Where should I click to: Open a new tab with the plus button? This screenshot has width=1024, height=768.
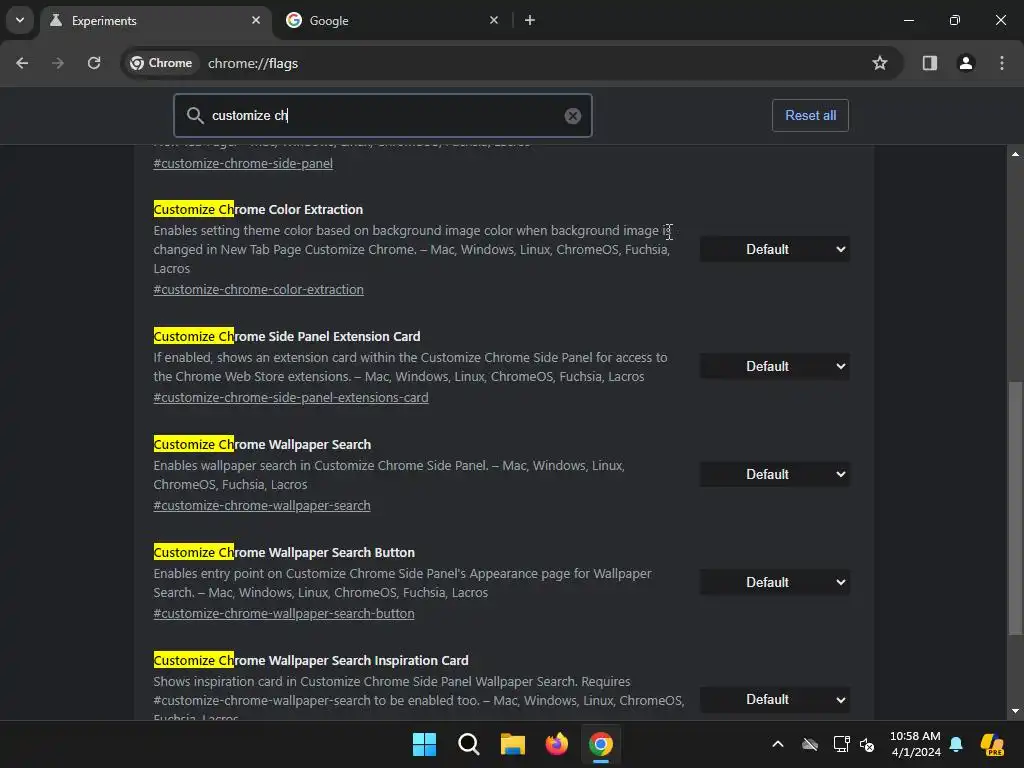click(x=530, y=20)
